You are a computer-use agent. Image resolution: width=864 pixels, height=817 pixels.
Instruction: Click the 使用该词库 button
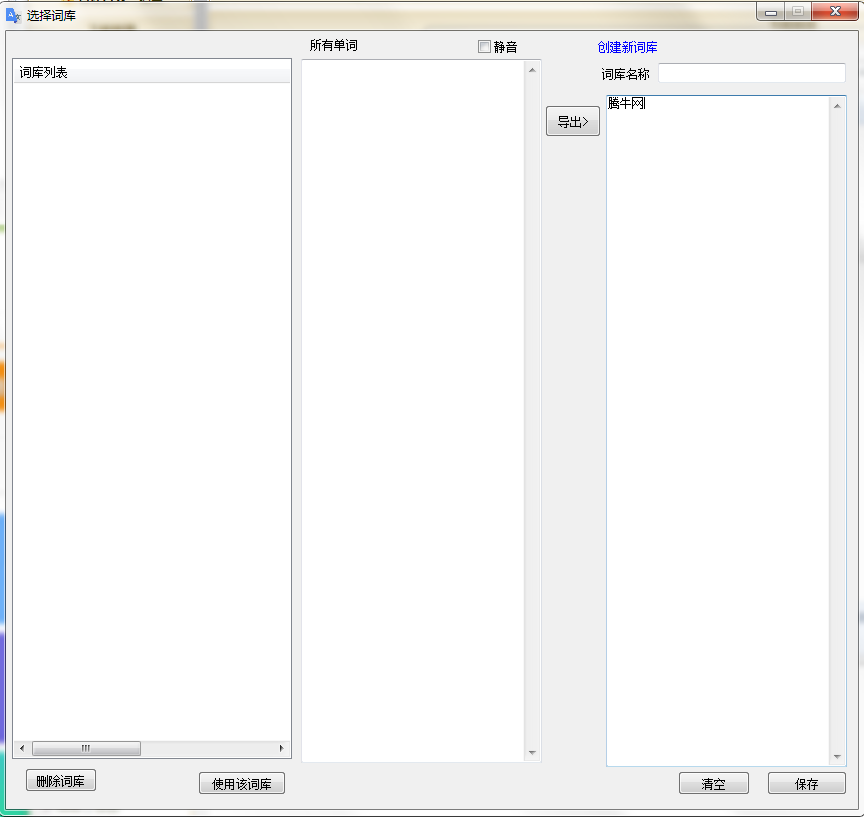click(x=242, y=783)
